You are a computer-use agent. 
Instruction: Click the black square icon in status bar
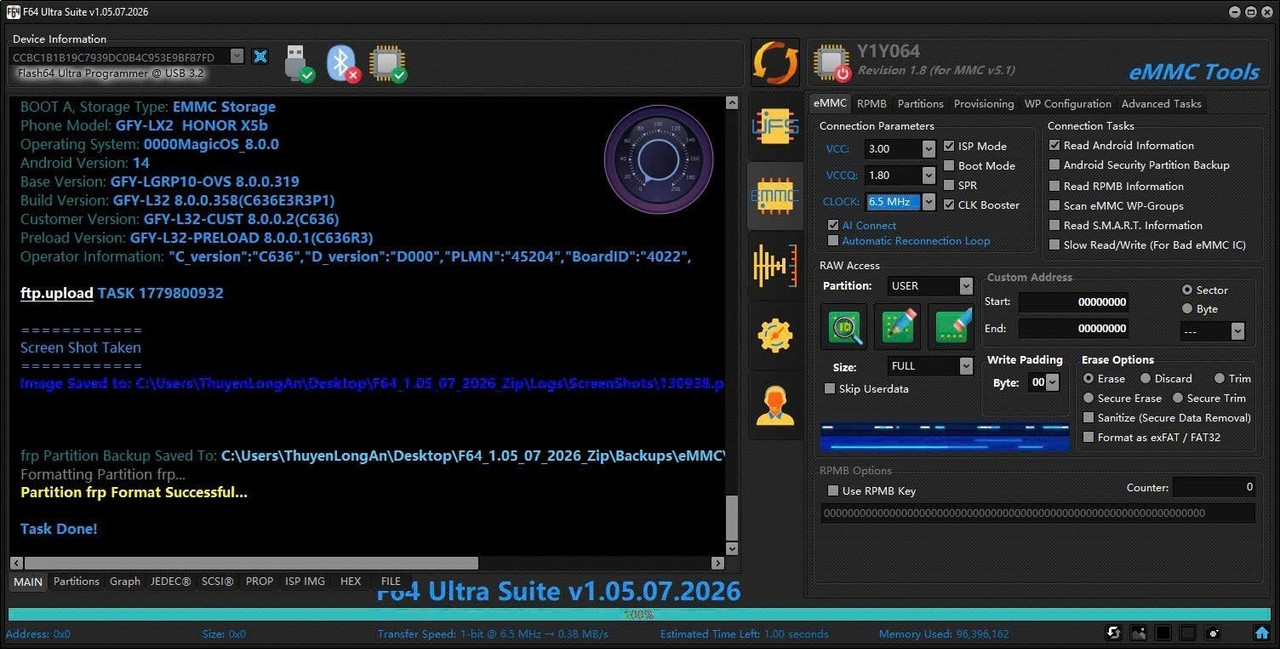(1163, 633)
